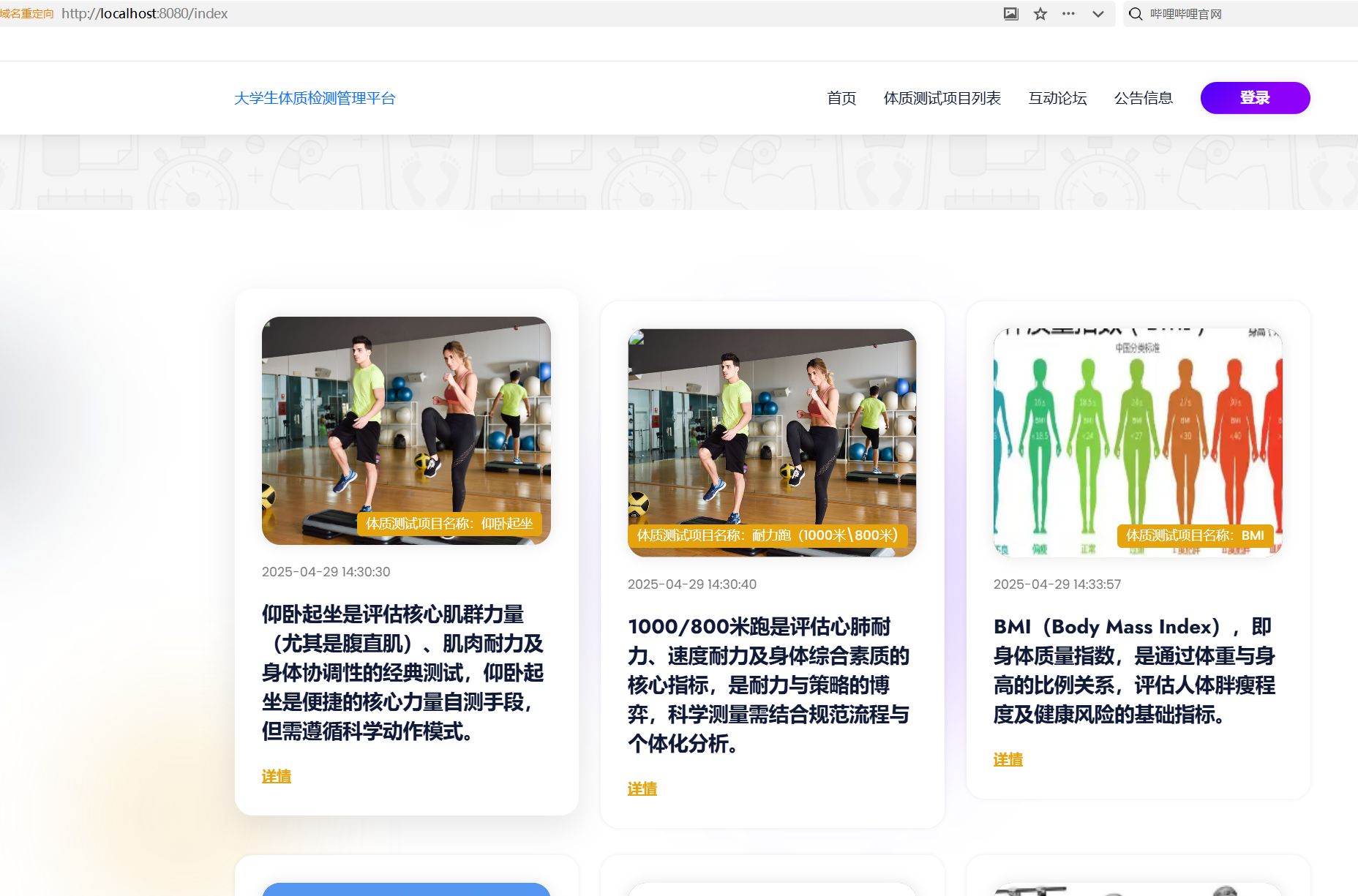Viewport: 1358px width, 896px height.
Task: Click 详情 link under 1000/800米跑 description
Action: pyautogui.click(x=642, y=789)
